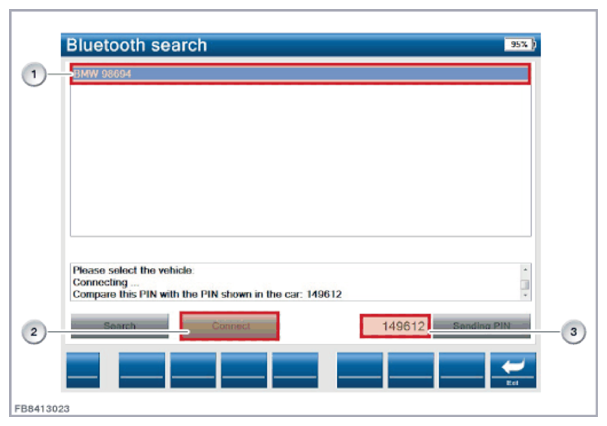Click the PIN field showing 149612

(x=396, y=326)
